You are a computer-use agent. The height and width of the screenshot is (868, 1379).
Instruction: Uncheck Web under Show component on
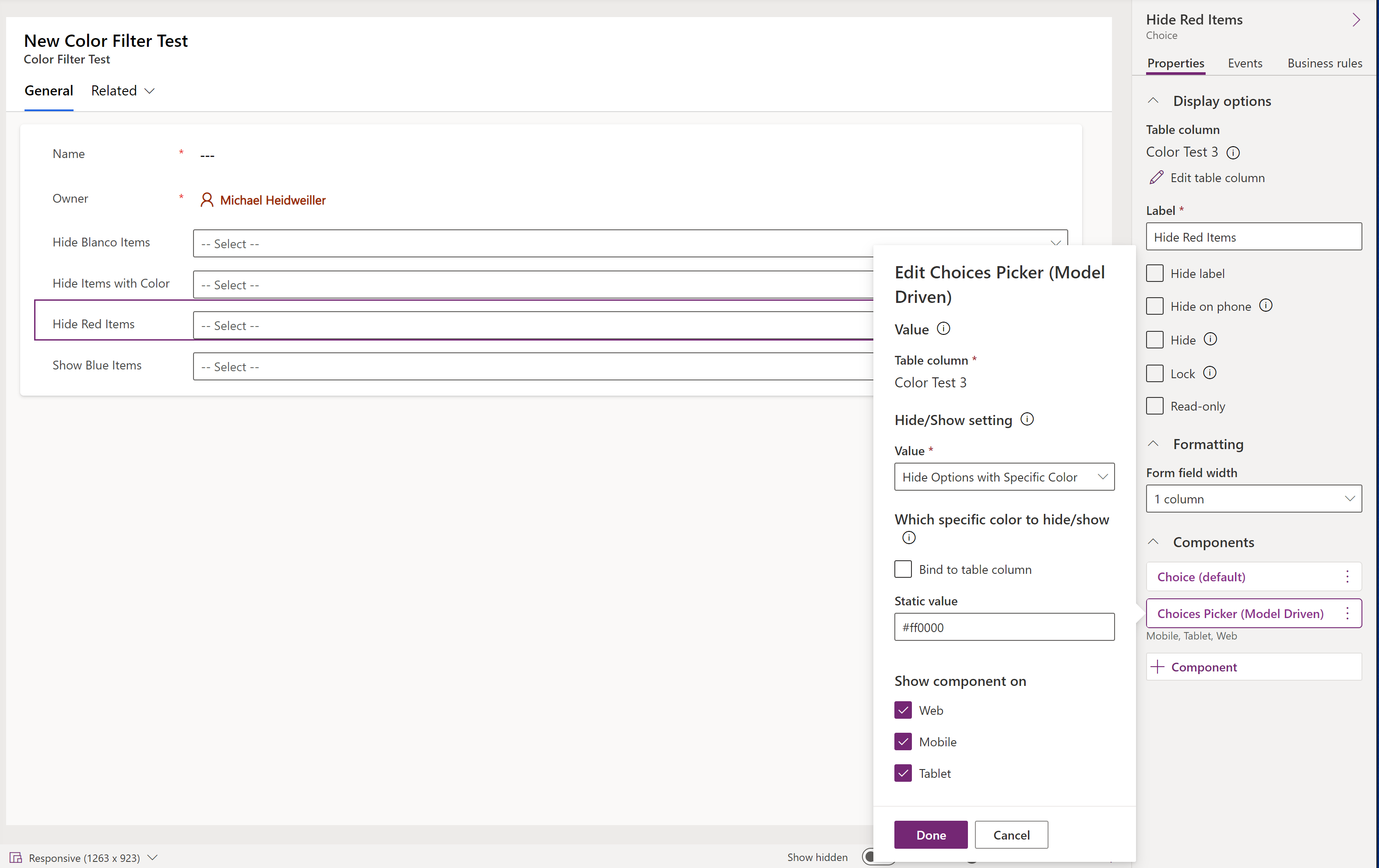coord(903,710)
